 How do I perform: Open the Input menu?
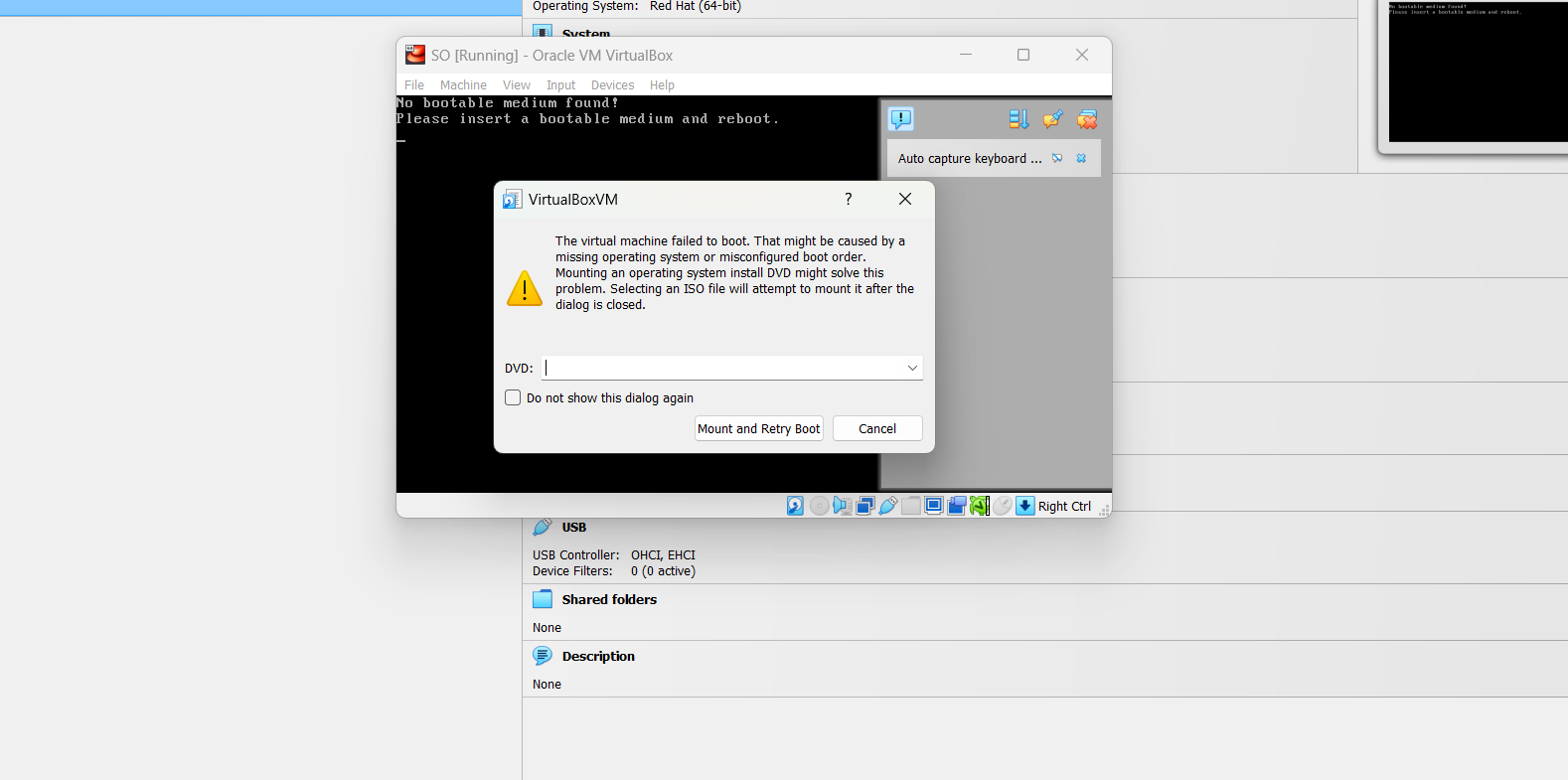click(560, 85)
